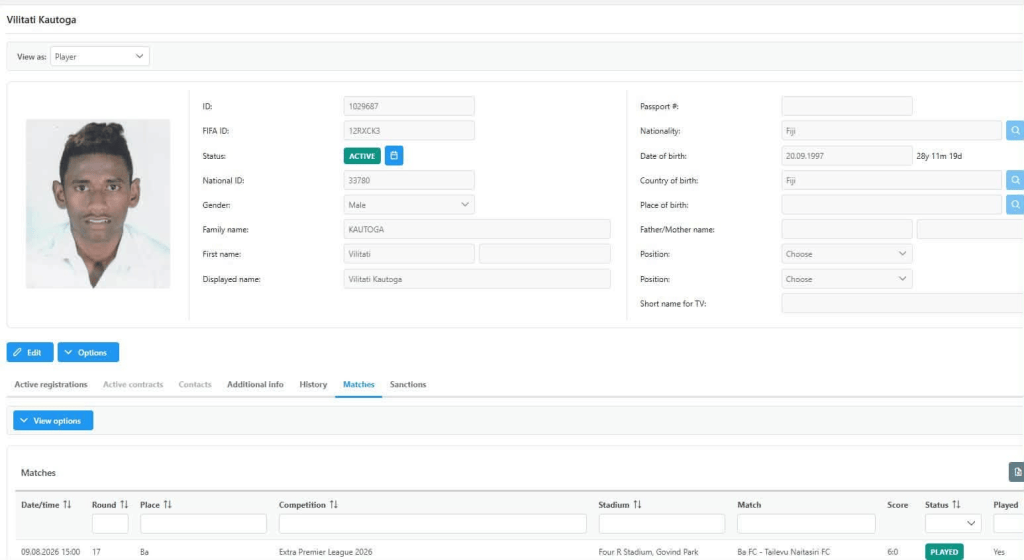1024x560 pixels.
Task: Open the Gender dropdown showing Male
Action: pyautogui.click(x=409, y=205)
